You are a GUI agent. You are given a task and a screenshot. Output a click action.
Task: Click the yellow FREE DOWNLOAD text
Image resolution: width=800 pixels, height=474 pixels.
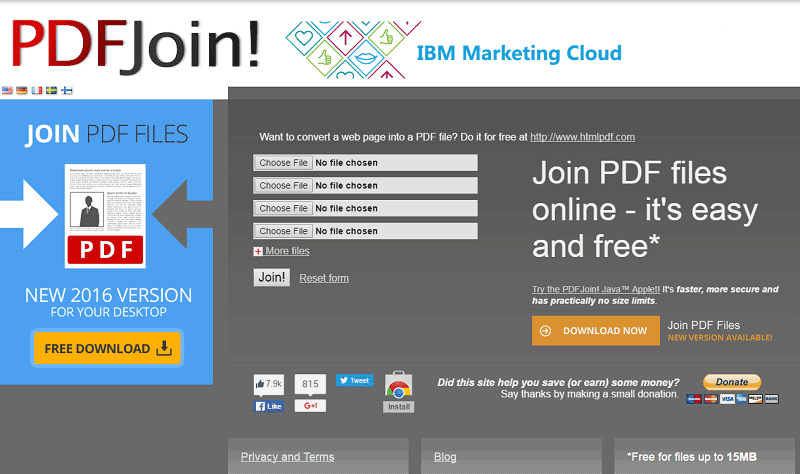pos(97,348)
